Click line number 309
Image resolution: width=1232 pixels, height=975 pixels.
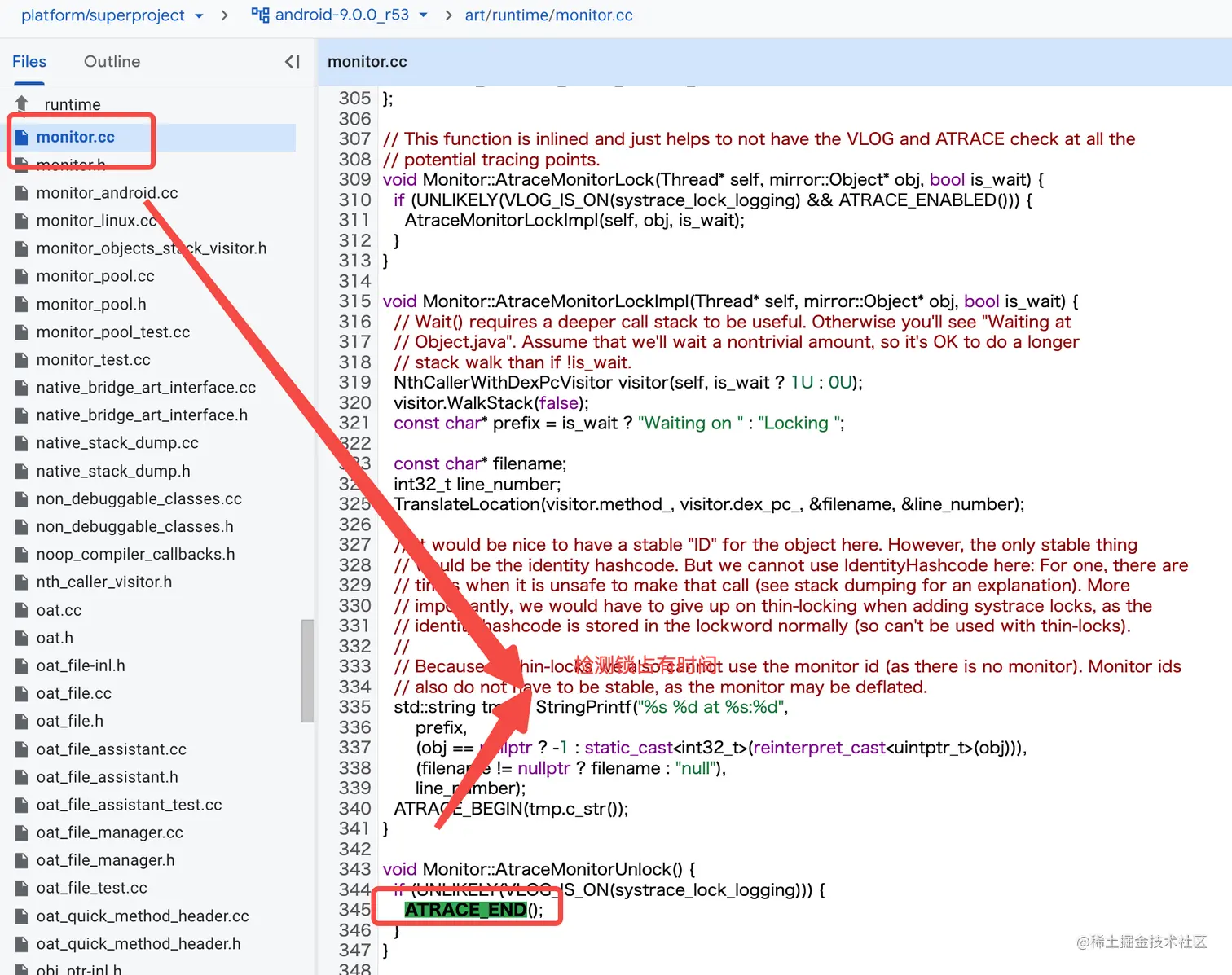354,179
